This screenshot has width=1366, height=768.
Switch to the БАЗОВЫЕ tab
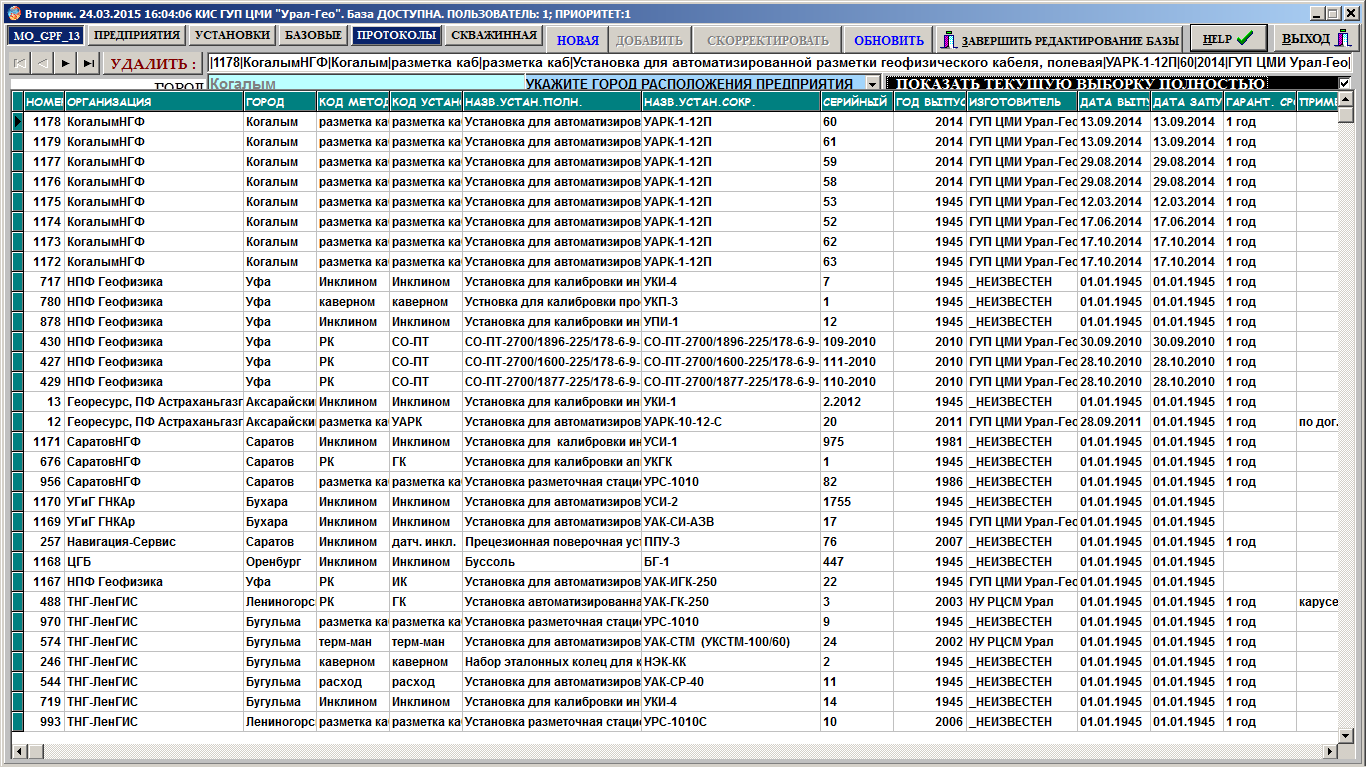click(x=313, y=35)
